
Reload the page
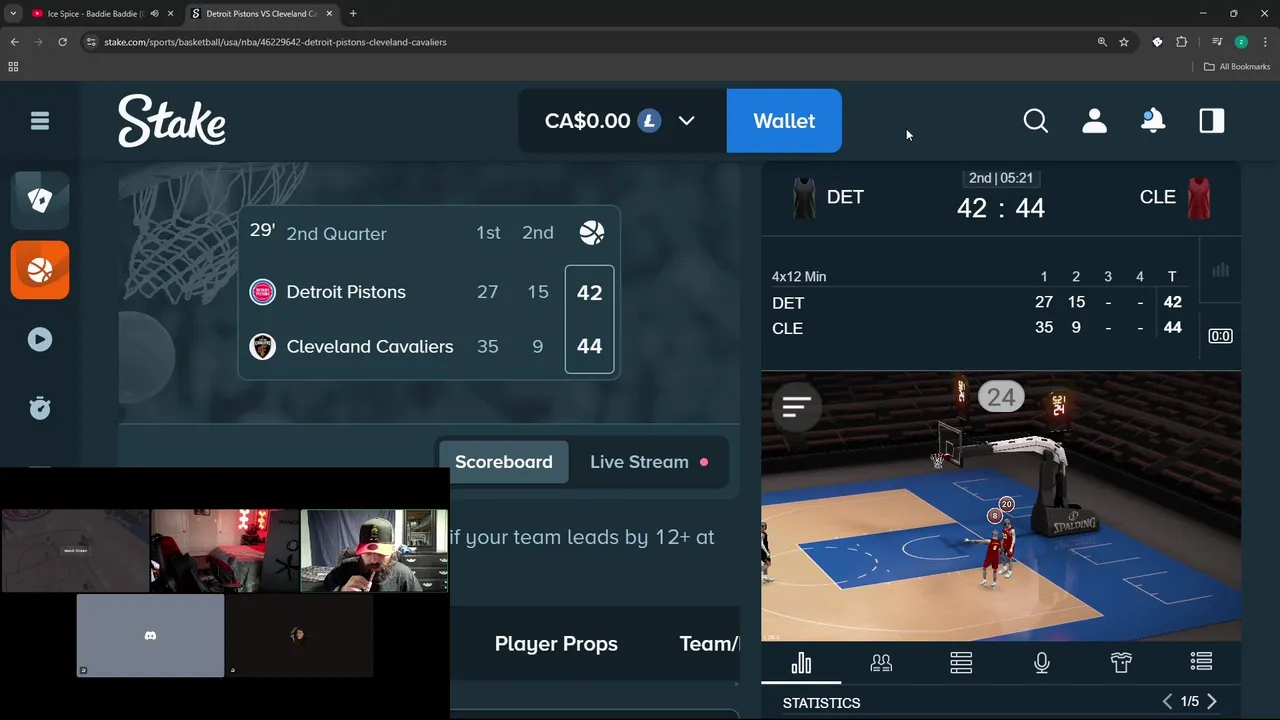(62, 42)
